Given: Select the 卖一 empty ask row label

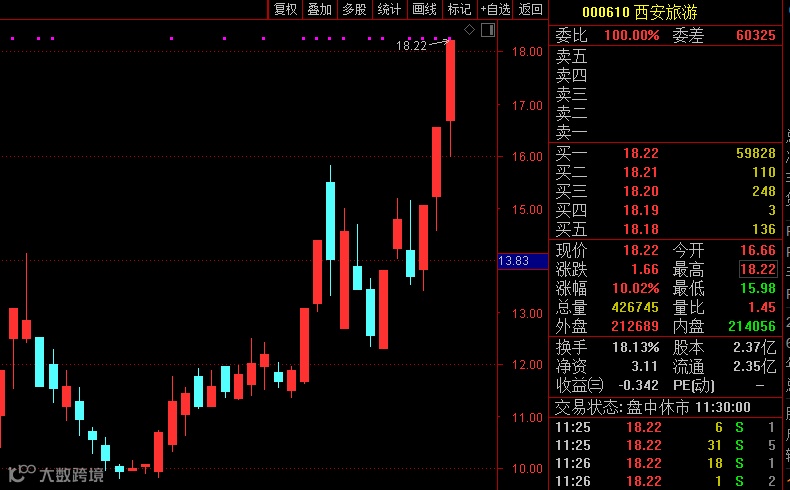Looking at the screenshot, I should pyautogui.click(x=571, y=132).
